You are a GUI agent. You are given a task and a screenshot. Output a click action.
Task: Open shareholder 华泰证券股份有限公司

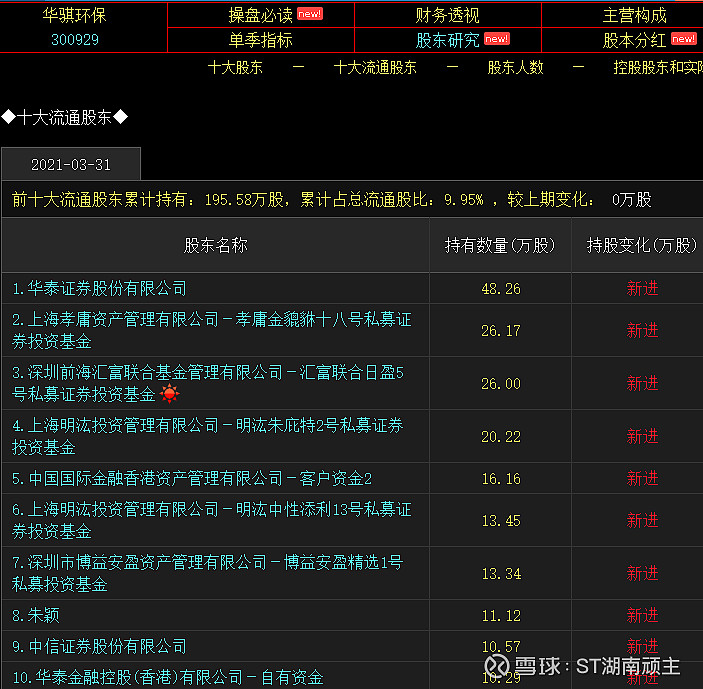tap(100, 288)
